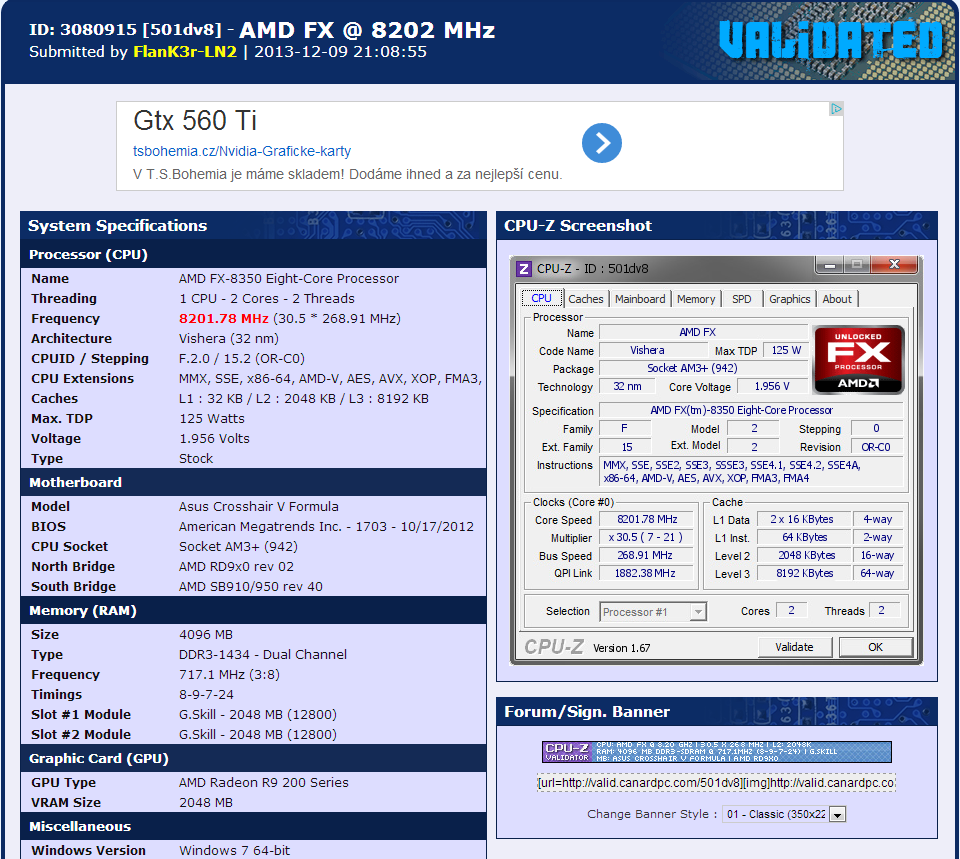The width and height of the screenshot is (960, 859).
Task: Click the Multiplier x 30.5 field
Action: (x=646, y=538)
